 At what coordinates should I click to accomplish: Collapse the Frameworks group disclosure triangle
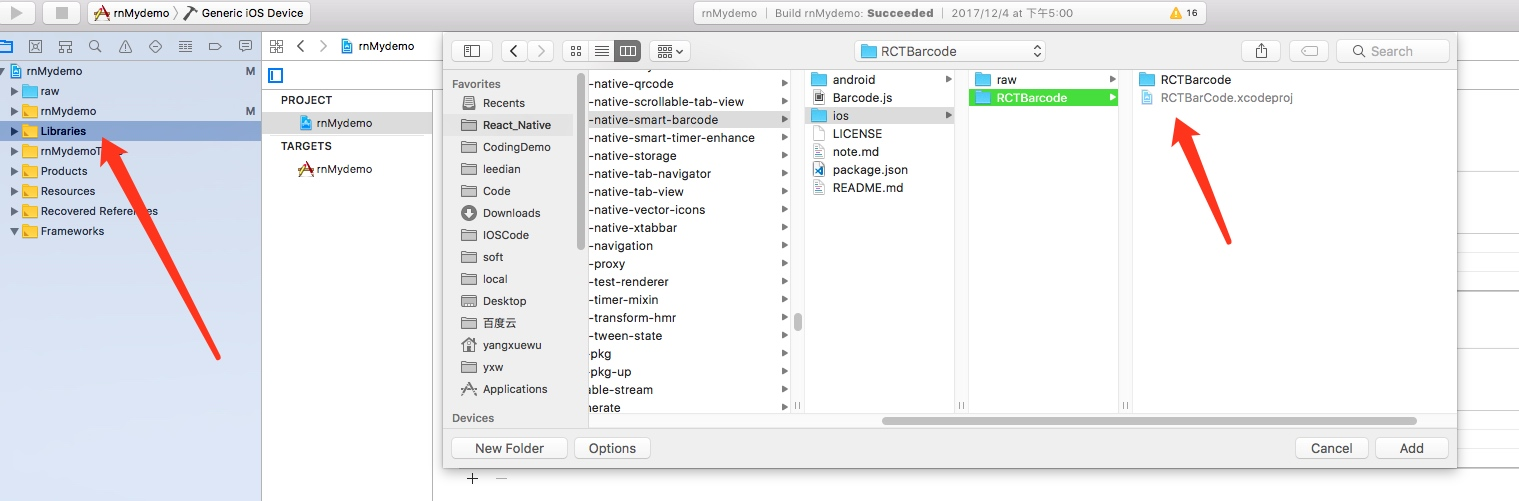[14, 231]
